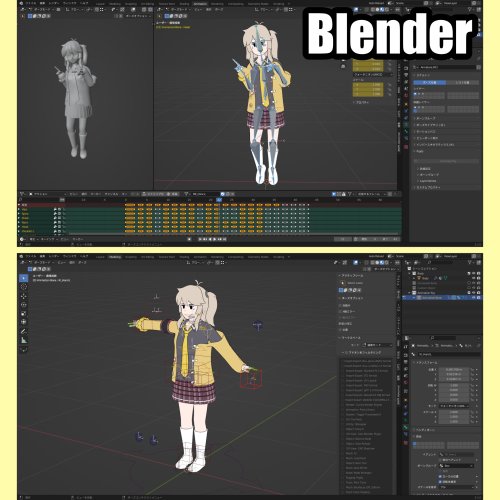Click the blue current-frame marker in dope sheet
This screenshot has height=500, width=500.
coord(219,200)
